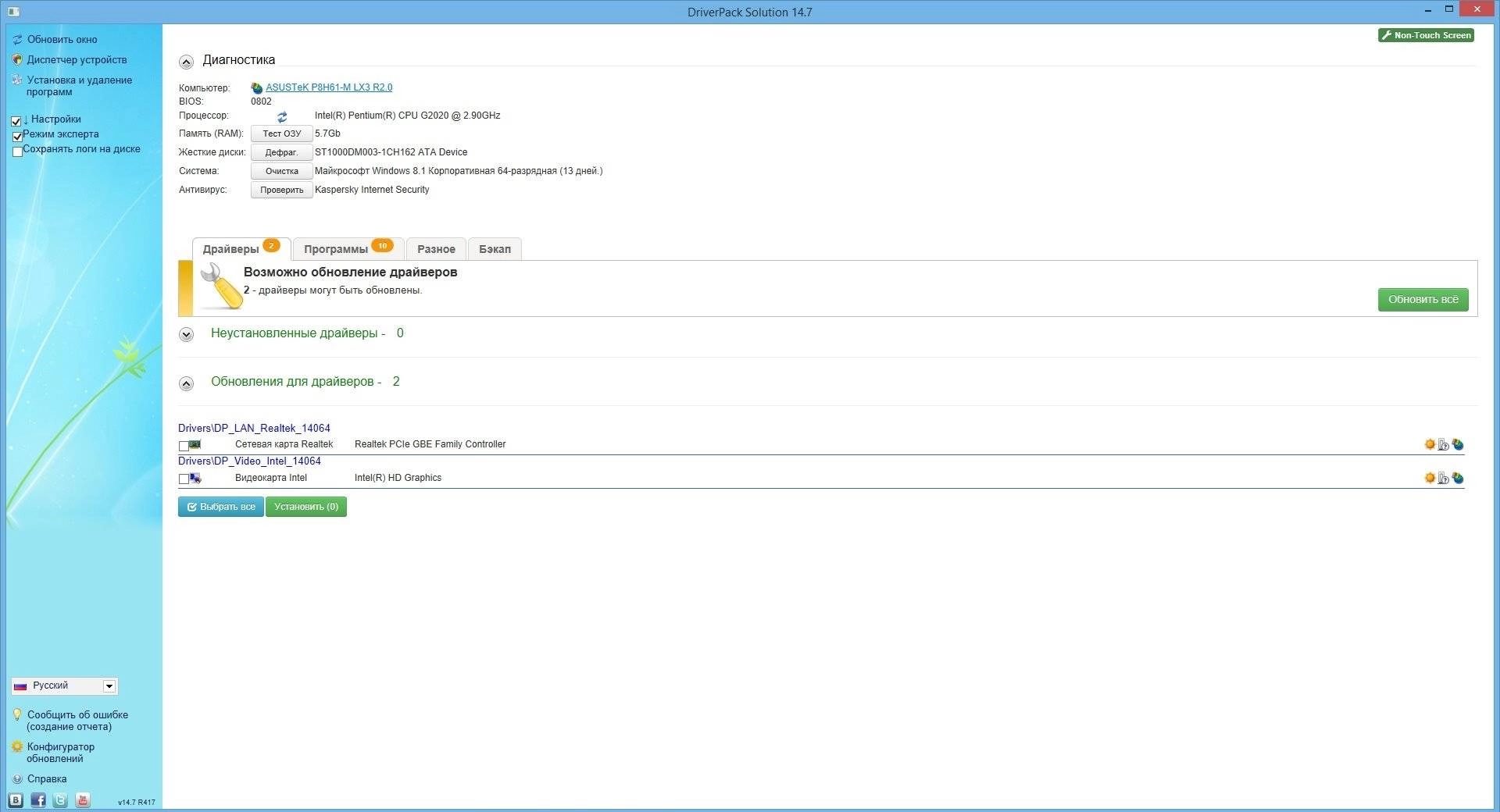Click driver info icon in Intel HD Graphics row

pyautogui.click(x=1444, y=479)
